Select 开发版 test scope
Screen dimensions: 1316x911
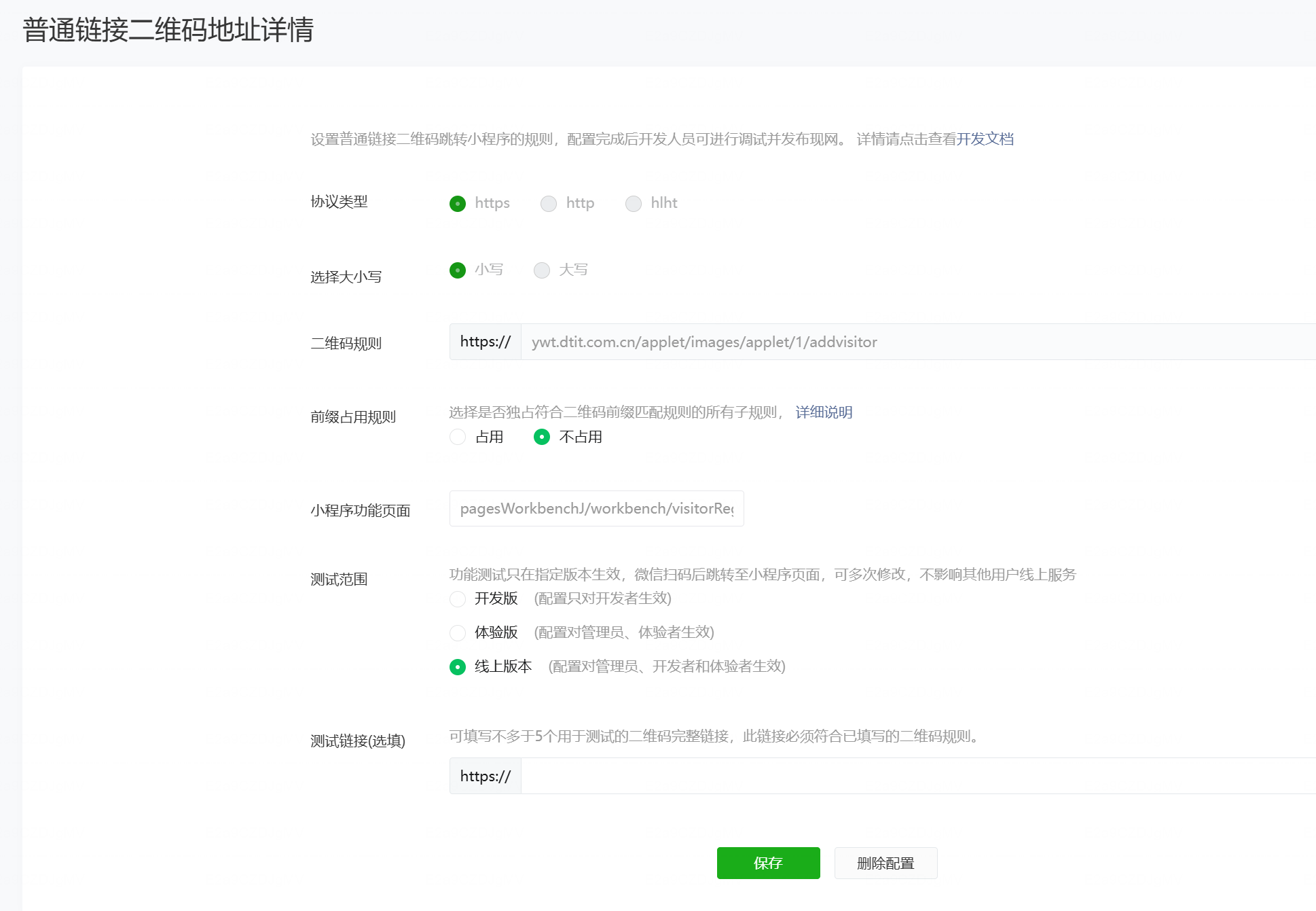pos(458,599)
